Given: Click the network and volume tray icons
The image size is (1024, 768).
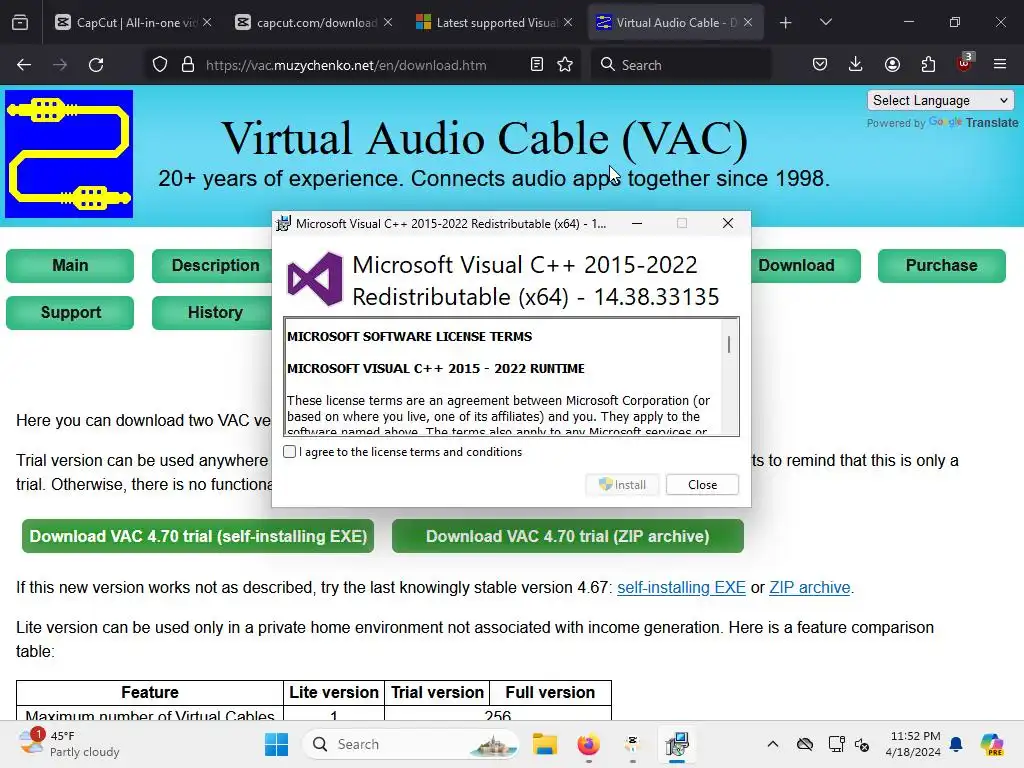Looking at the screenshot, I should pos(849,744).
